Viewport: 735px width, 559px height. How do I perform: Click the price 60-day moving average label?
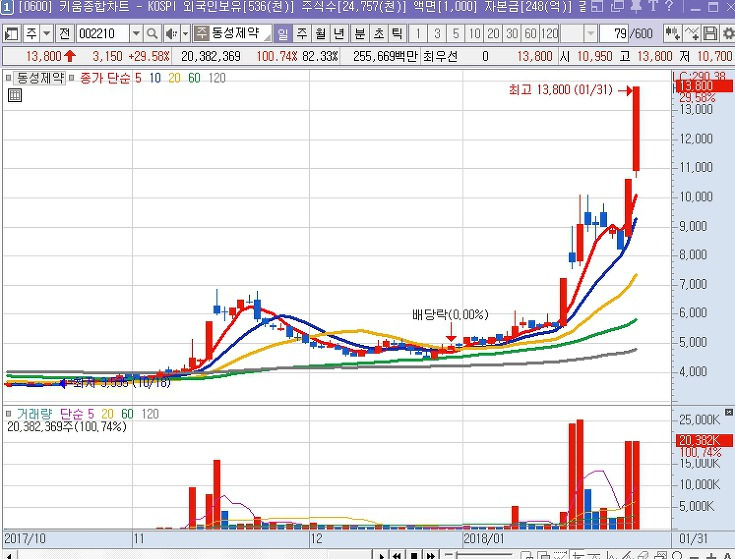(194, 78)
